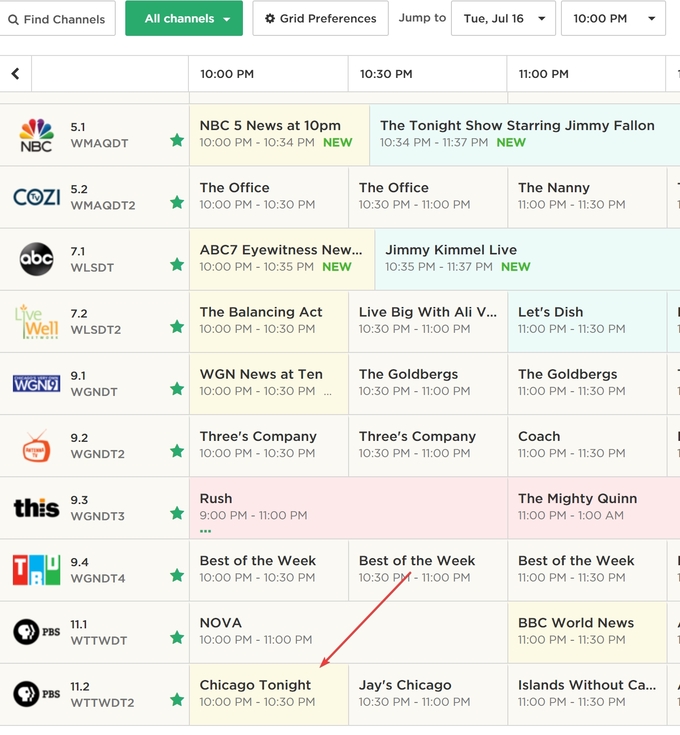Open Islands Without Ca... listing
Screen dimensions: 680x735
587,694
